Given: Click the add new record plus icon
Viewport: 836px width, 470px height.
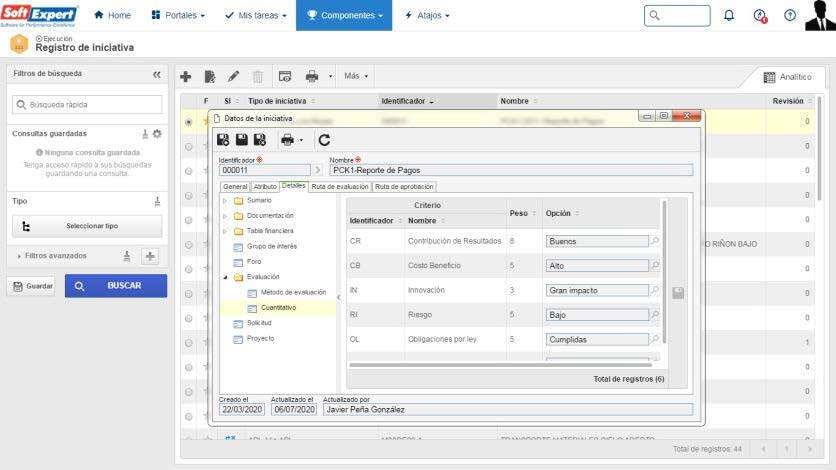Looking at the screenshot, I should 185,76.
